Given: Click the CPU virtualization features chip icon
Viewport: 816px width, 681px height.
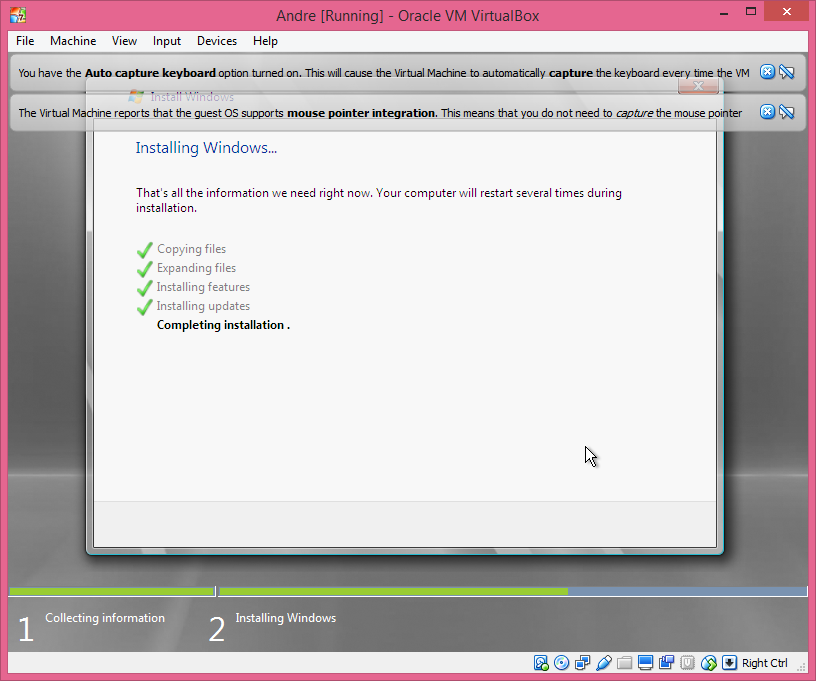Looking at the screenshot, I should (687, 663).
